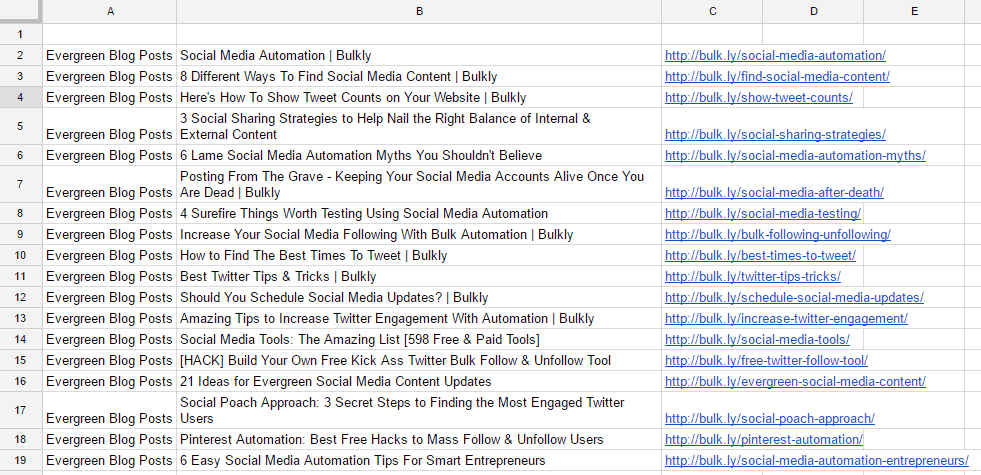Open the best-times-to-tweet link
This screenshot has width=981, height=475.
click(x=760, y=255)
